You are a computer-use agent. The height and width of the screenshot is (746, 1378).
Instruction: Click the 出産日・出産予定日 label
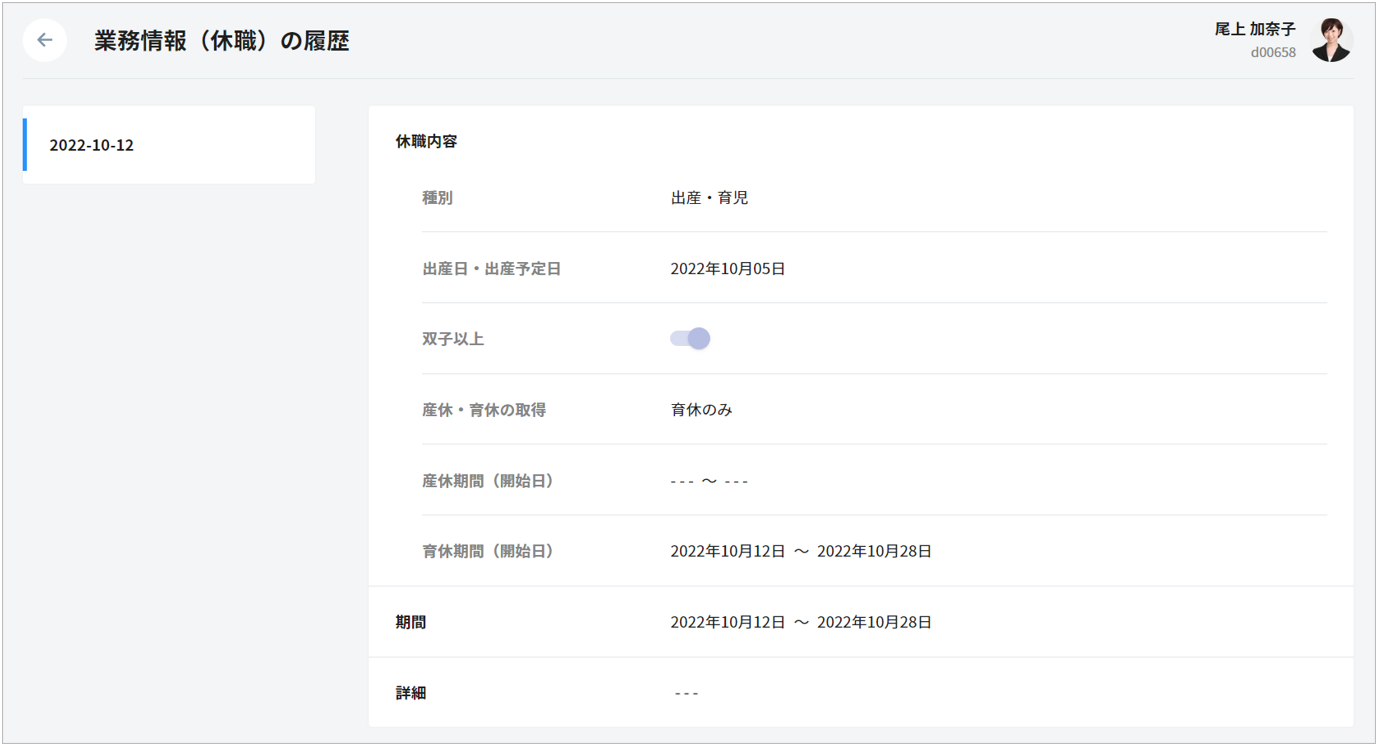[x=491, y=269]
